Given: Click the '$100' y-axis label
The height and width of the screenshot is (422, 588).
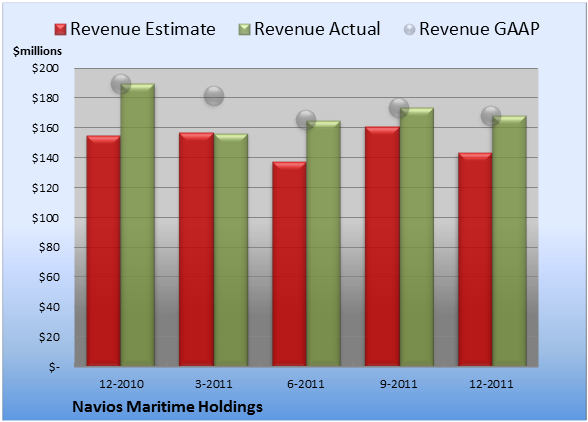Looking at the screenshot, I should click(x=45, y=218).
